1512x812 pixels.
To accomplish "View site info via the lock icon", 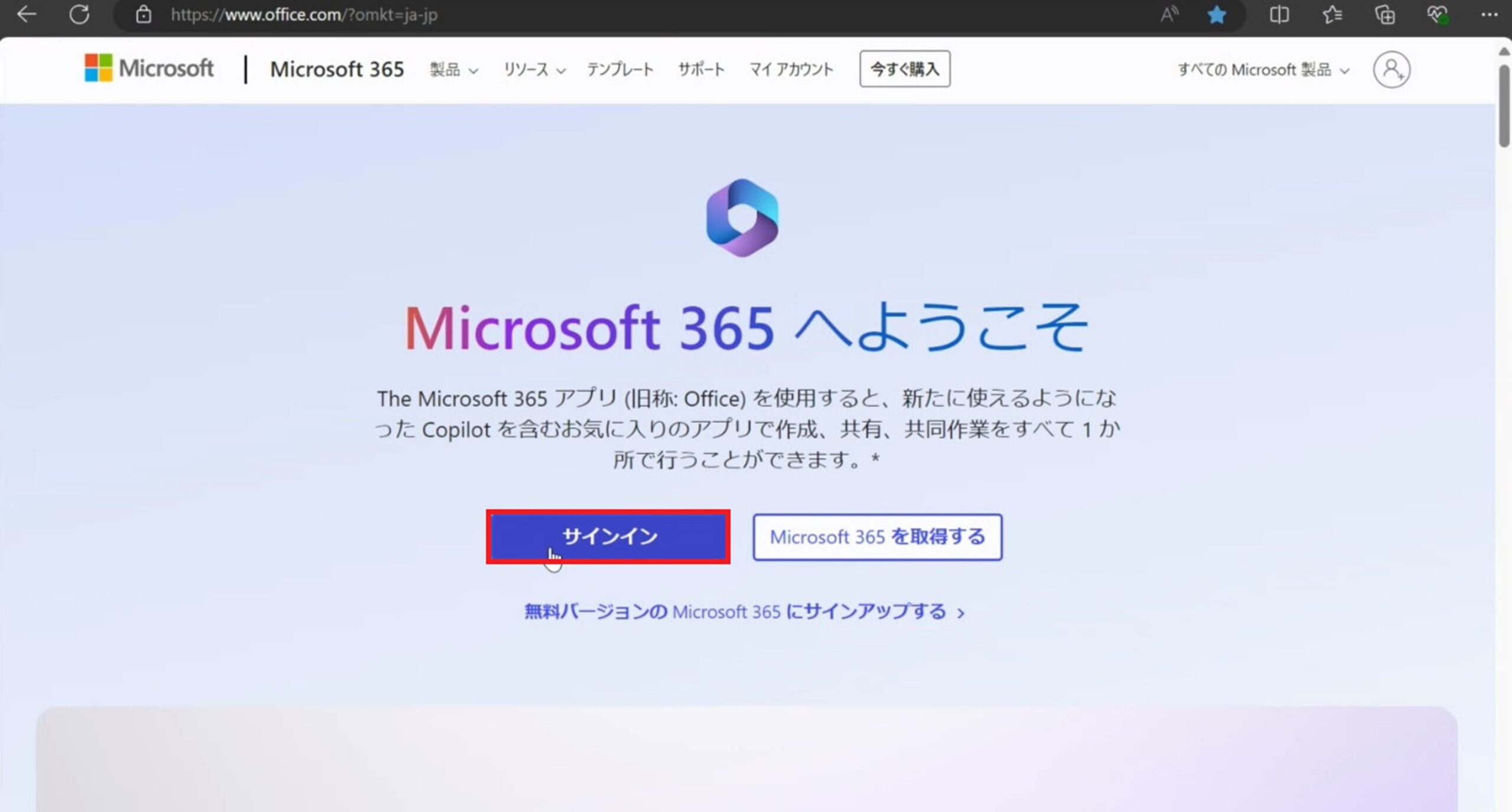I will tap(144, 14).
